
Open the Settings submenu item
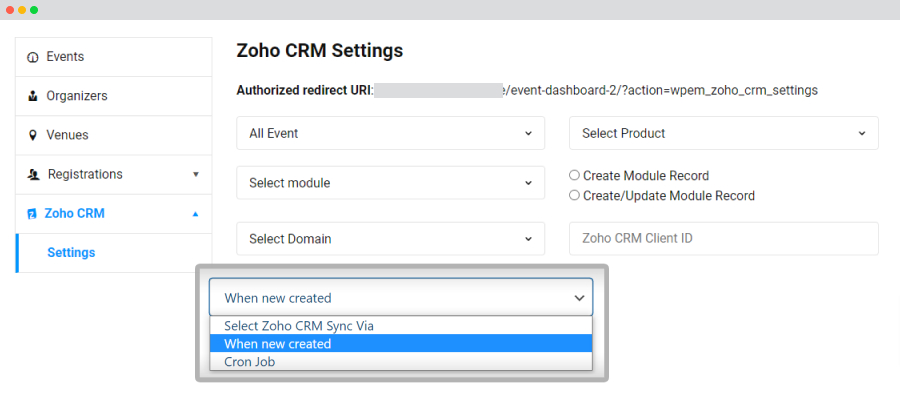coord(71,253)
